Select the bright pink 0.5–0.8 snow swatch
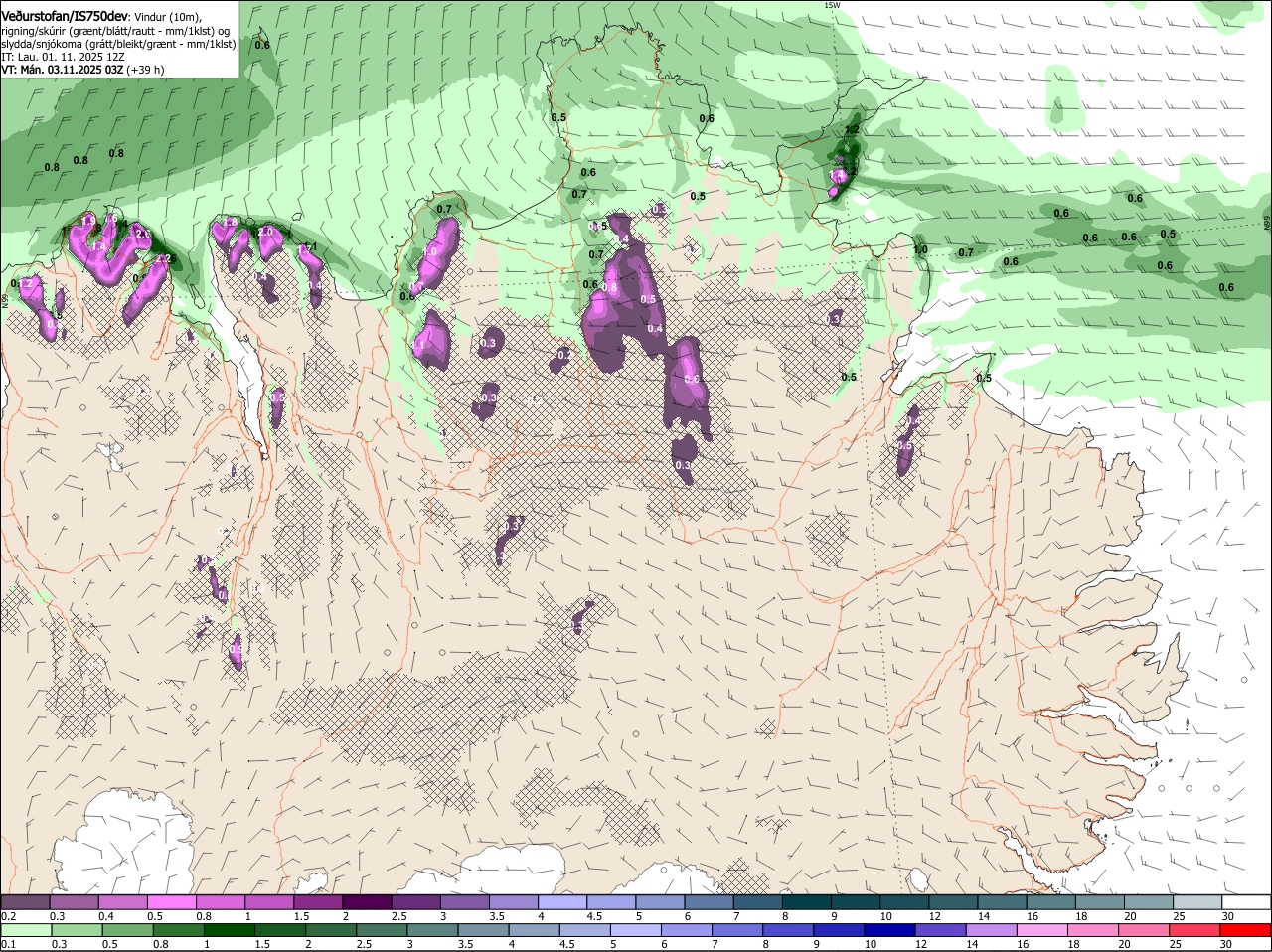Viewport: 1272px width, 952px height. (x=171, y=902)
